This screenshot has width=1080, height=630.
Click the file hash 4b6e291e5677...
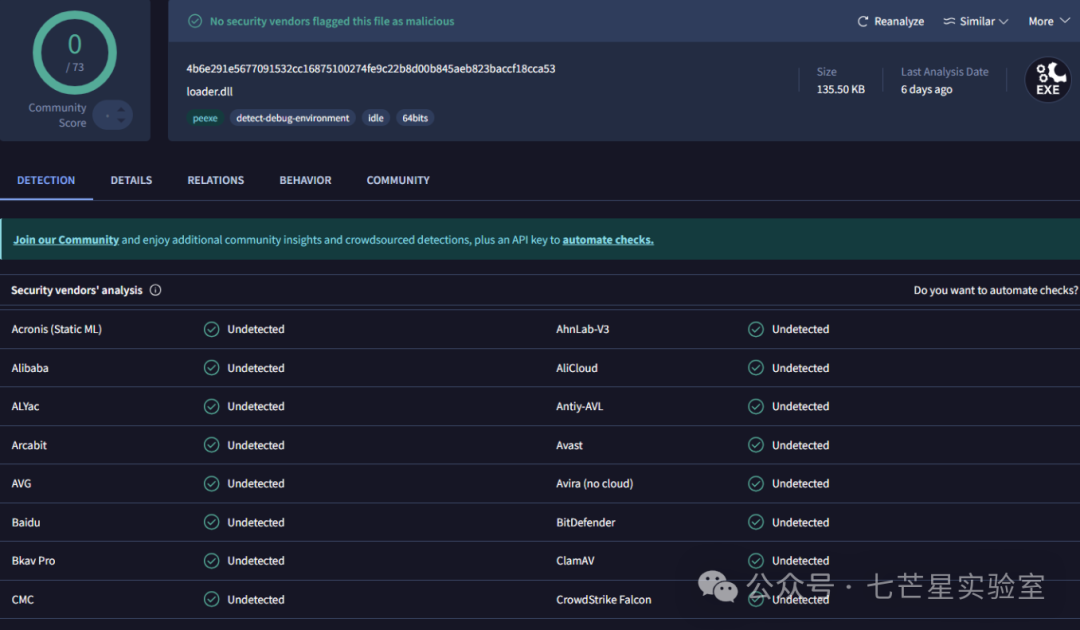(371, 68)
